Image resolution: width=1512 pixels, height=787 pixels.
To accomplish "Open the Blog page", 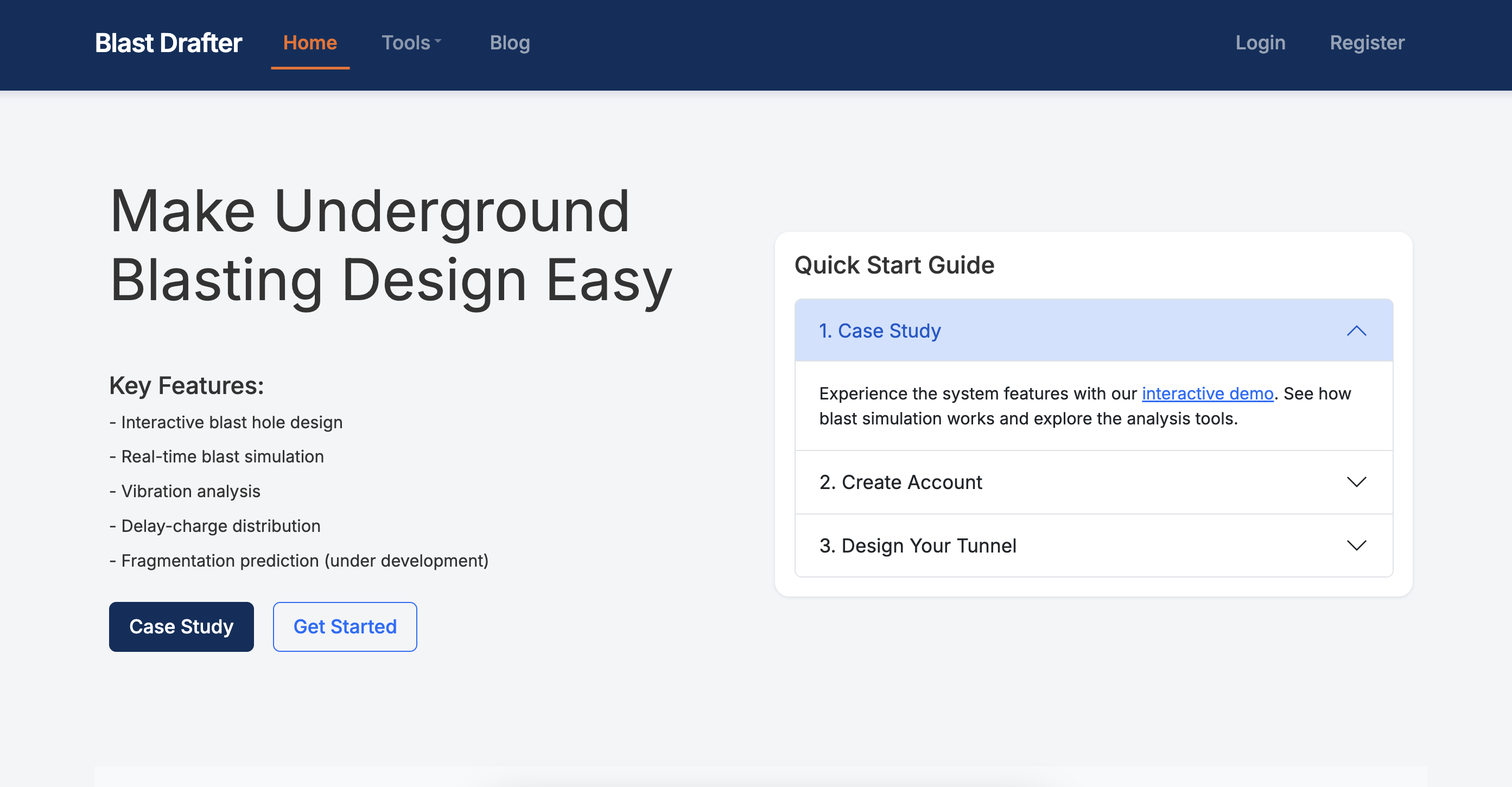I will tap(510, 43).
